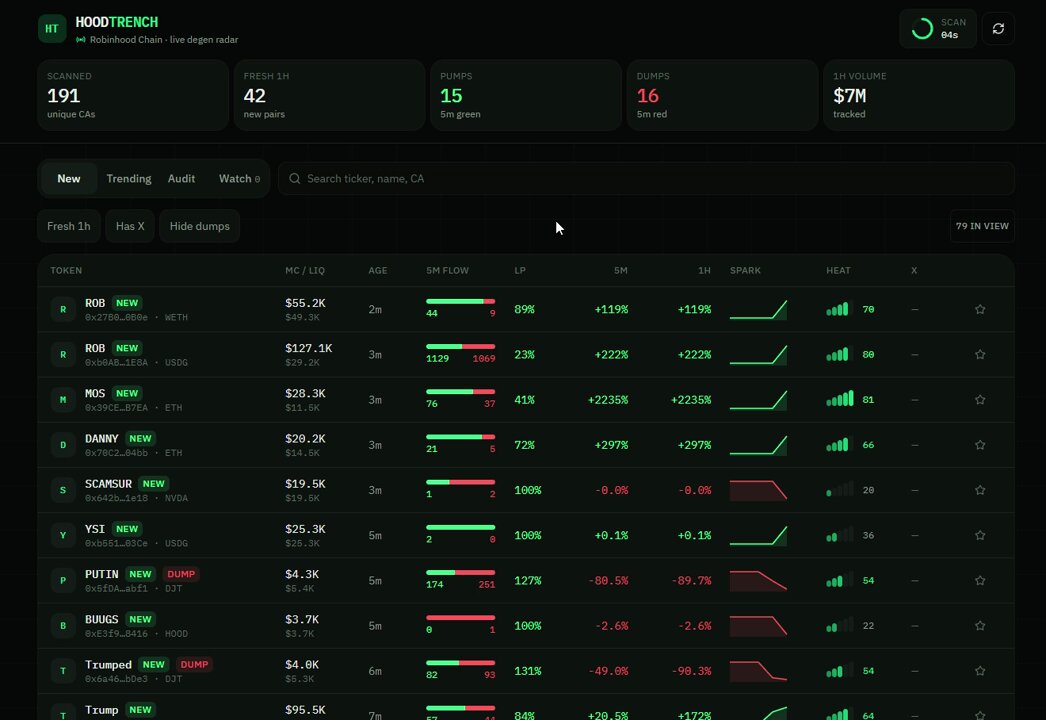The image size is (1046, 720).
Task: Click the scan countdown ring indicator
Action: click(x=922, y=29)
